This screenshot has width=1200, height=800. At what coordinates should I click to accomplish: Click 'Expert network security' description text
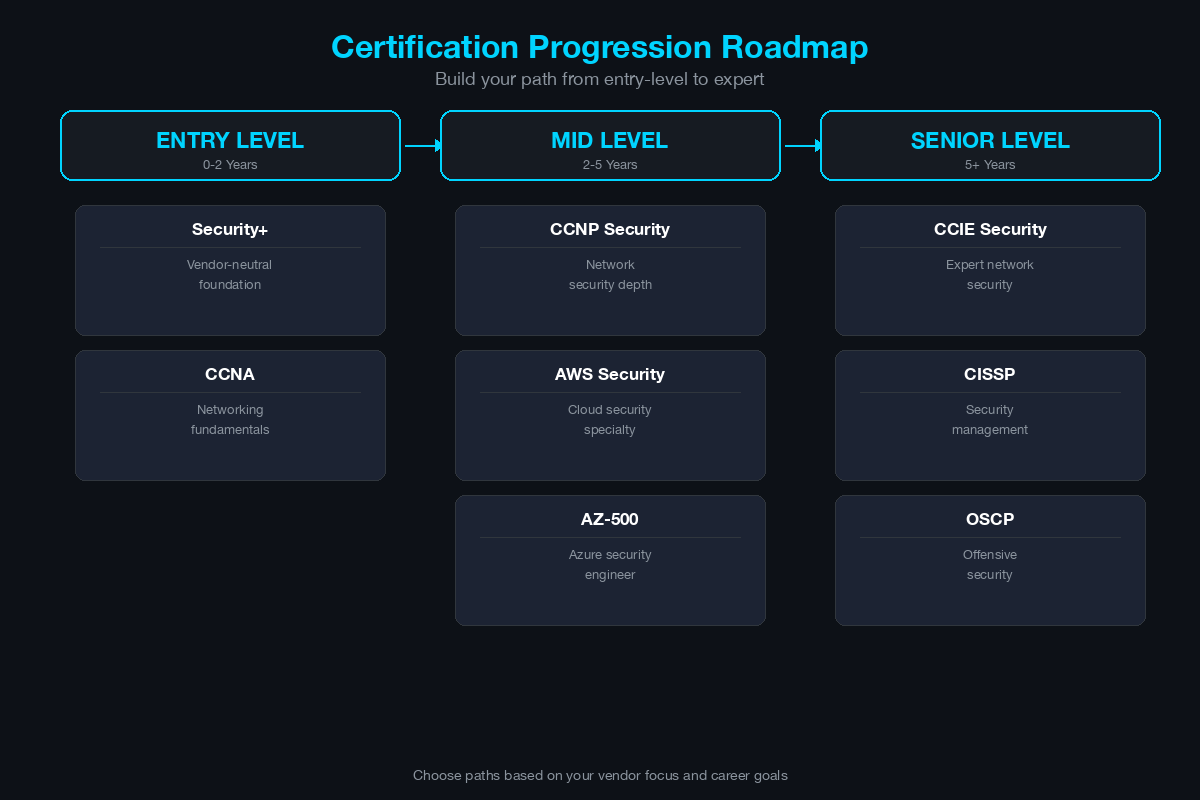click(x=990, y=275)
